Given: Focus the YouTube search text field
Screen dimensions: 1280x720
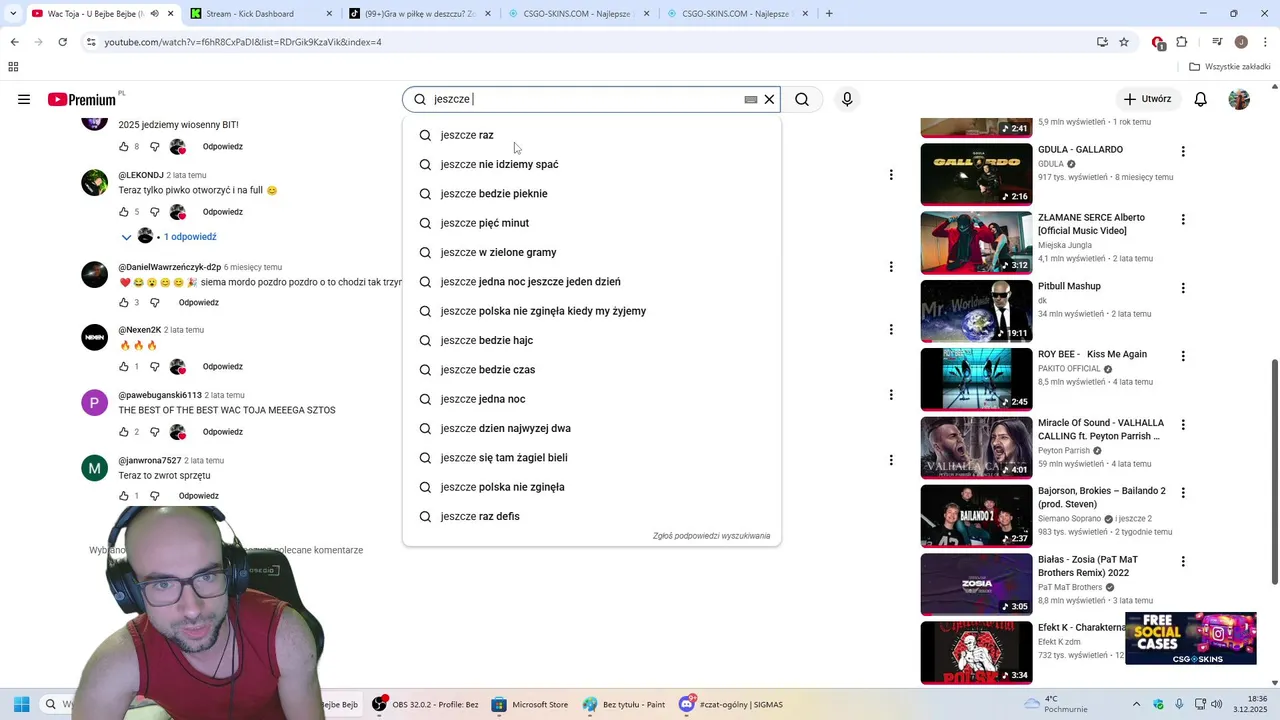Looking at the screenshot, I should 585,99.
